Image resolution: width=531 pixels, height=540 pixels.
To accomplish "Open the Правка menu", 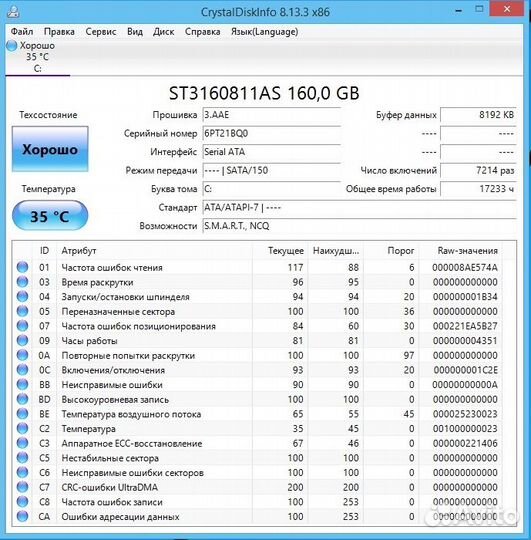I will (59, 32).
